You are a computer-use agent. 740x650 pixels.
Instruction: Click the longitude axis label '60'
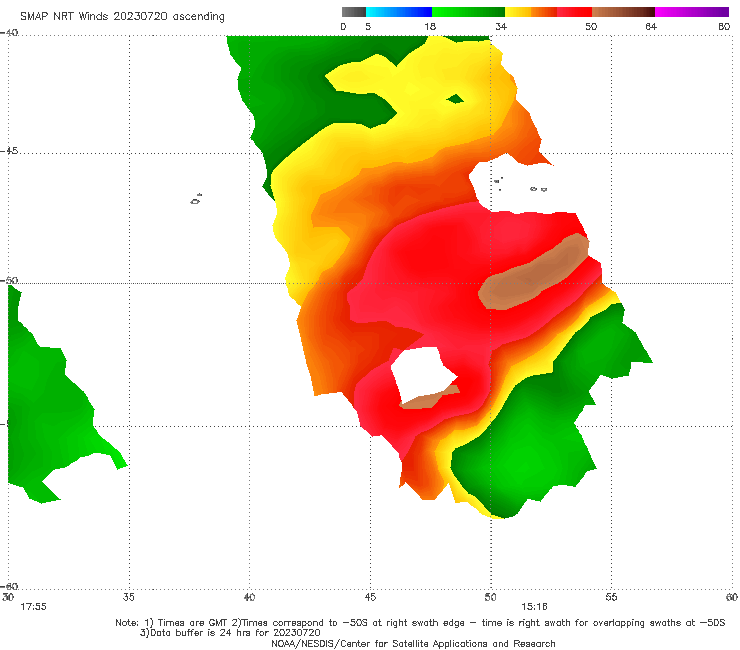coord(732,598)
